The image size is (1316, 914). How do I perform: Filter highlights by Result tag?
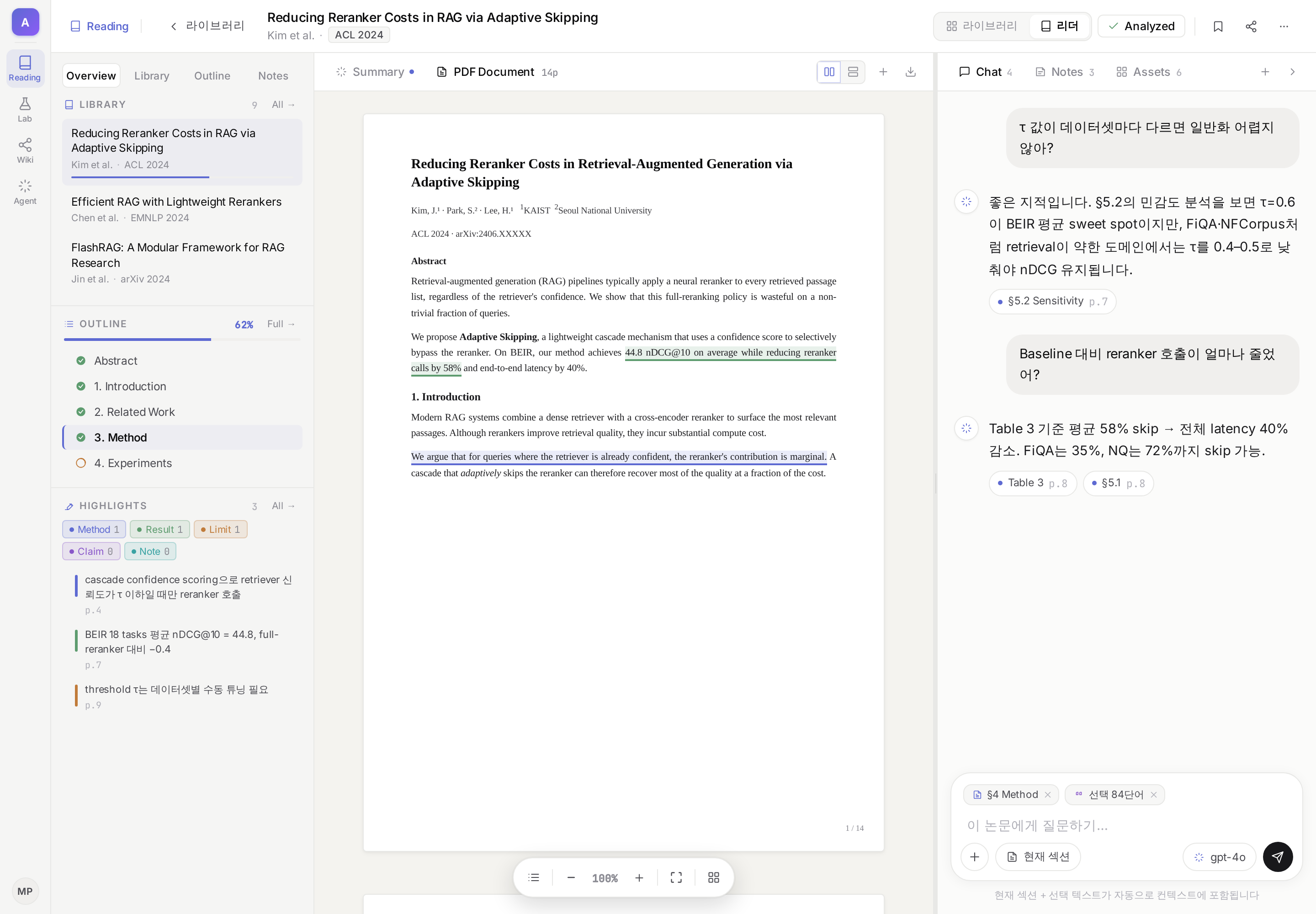click(160, 530)
